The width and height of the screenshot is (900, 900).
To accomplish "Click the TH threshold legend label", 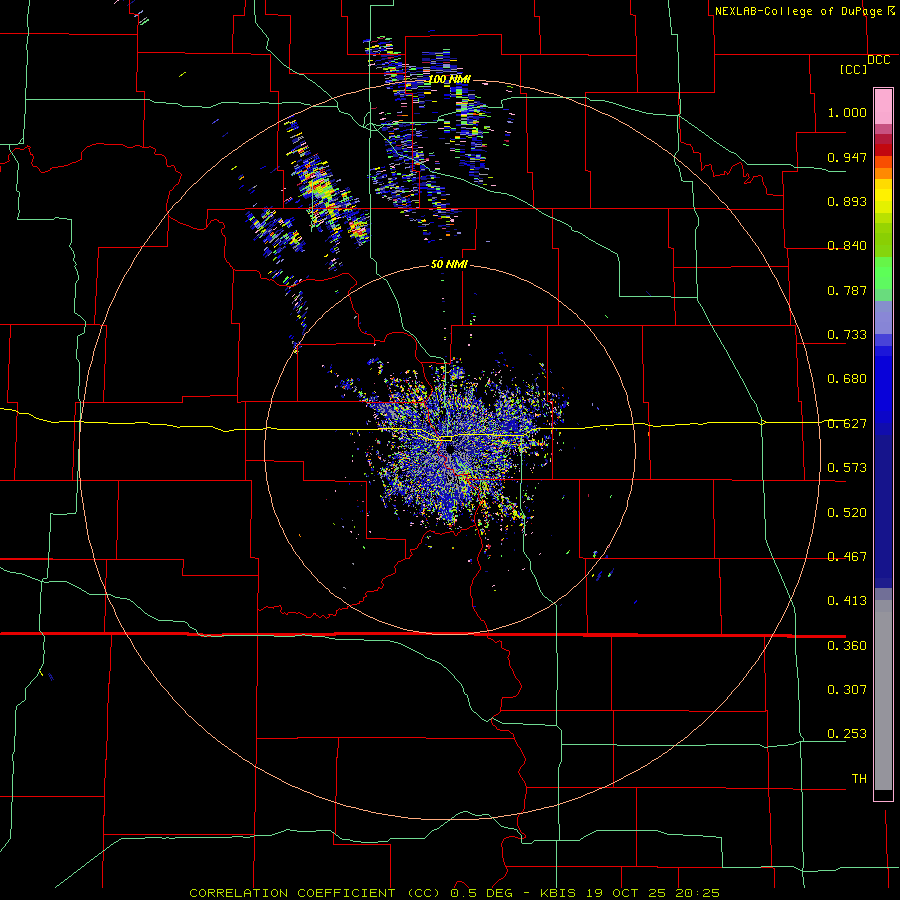I will (x=859, y=779).
